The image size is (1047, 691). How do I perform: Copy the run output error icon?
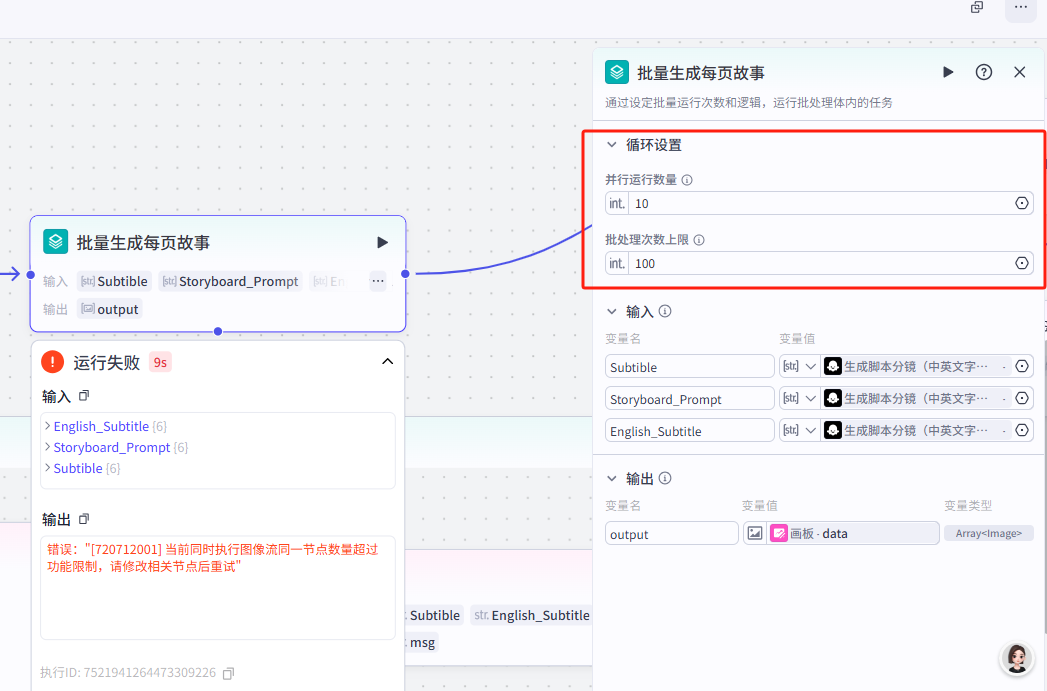[84, 519]
